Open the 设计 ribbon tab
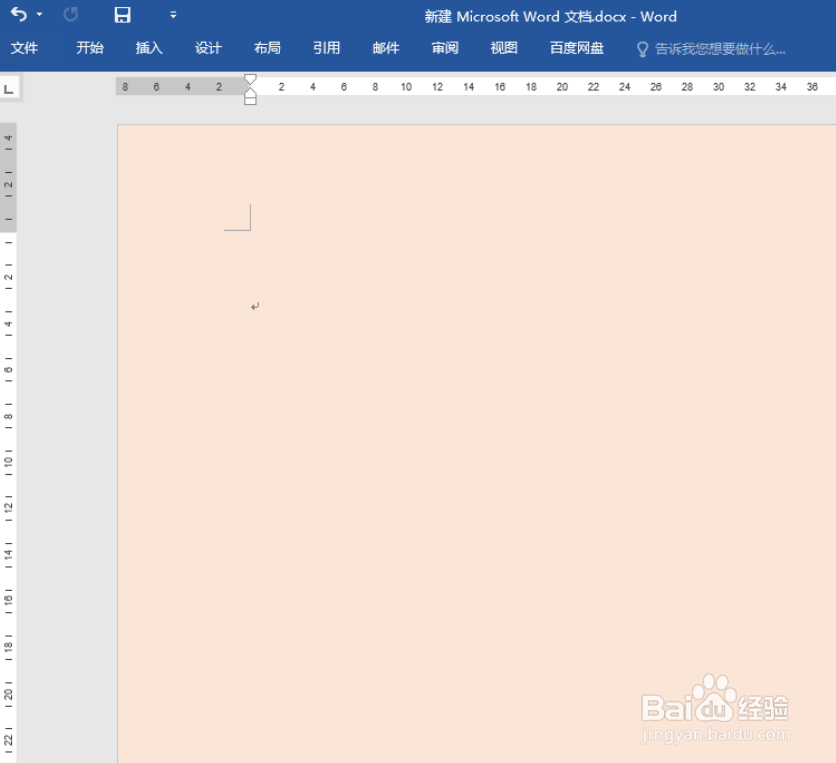 [x=208, y=49]
